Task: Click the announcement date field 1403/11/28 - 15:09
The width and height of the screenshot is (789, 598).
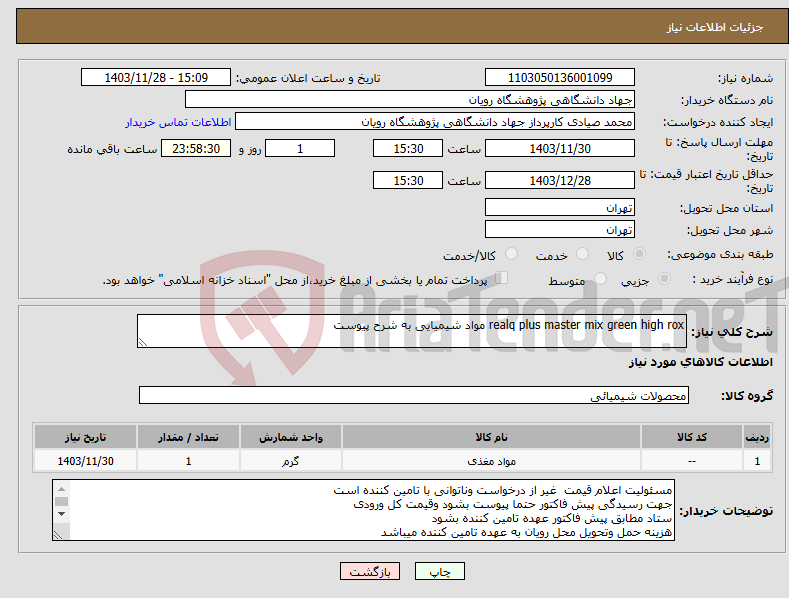Action: (x=156, y=78)
